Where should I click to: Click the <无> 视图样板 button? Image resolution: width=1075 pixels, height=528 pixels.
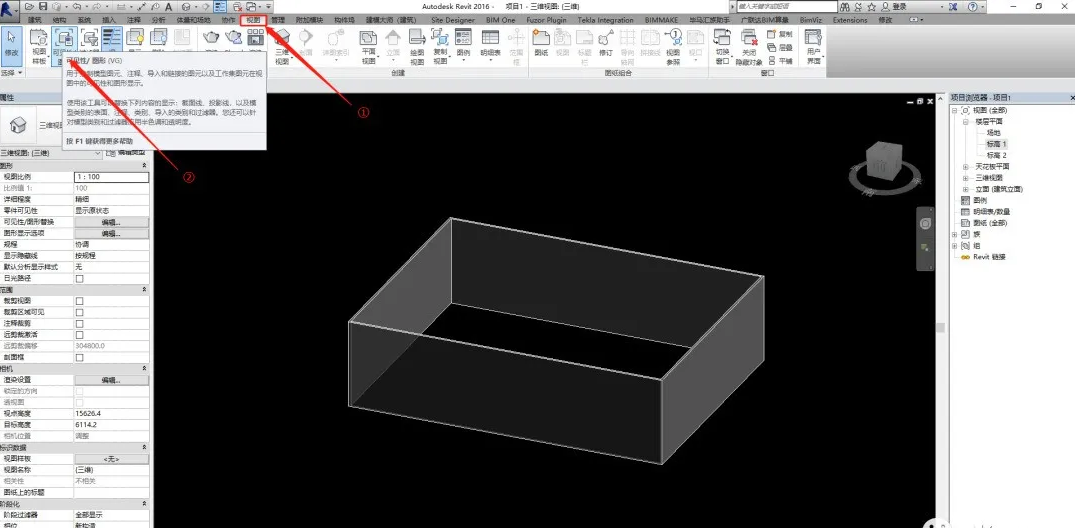point(111,459)
